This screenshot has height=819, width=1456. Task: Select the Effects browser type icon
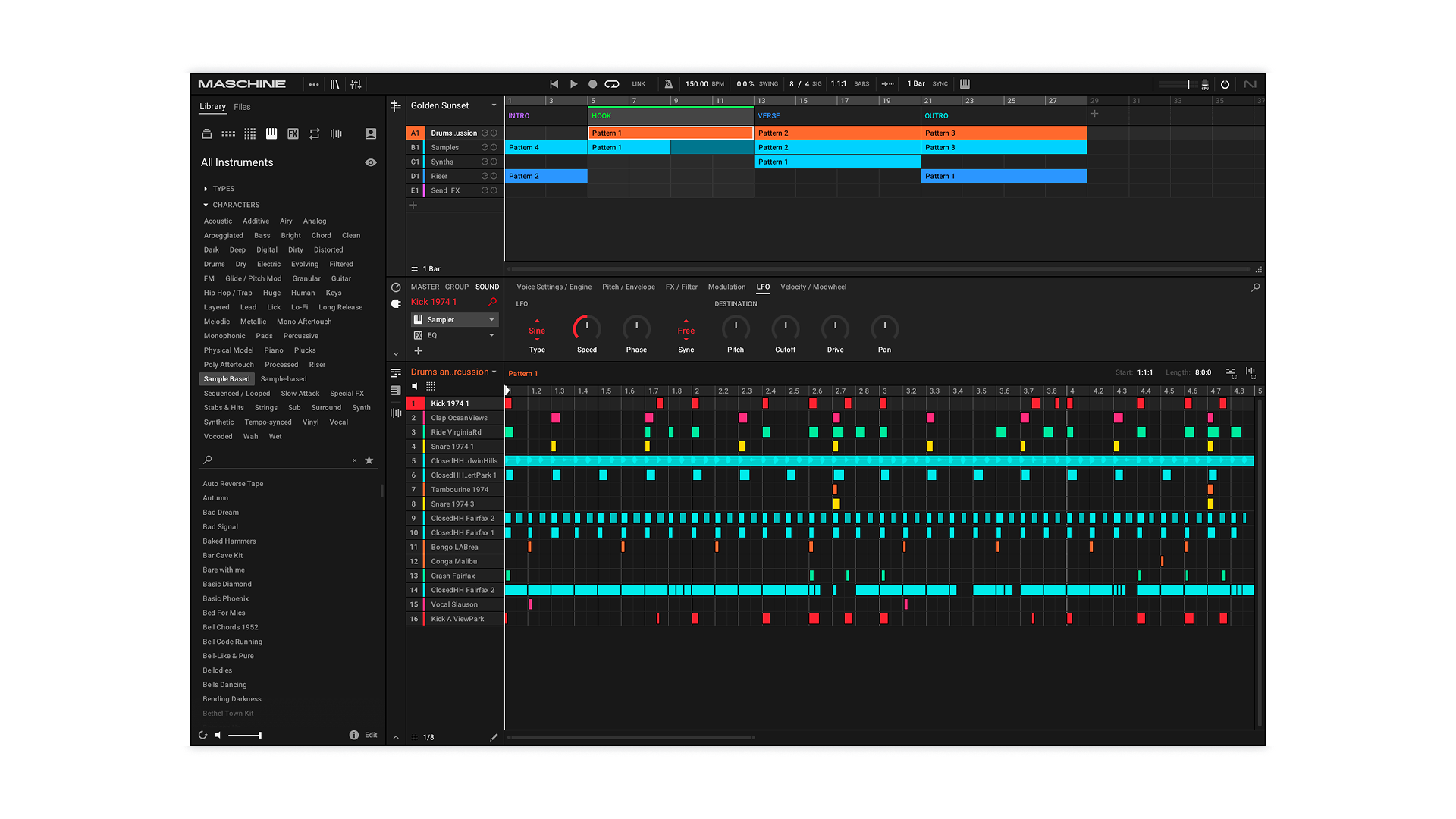[x=293, y=133]
